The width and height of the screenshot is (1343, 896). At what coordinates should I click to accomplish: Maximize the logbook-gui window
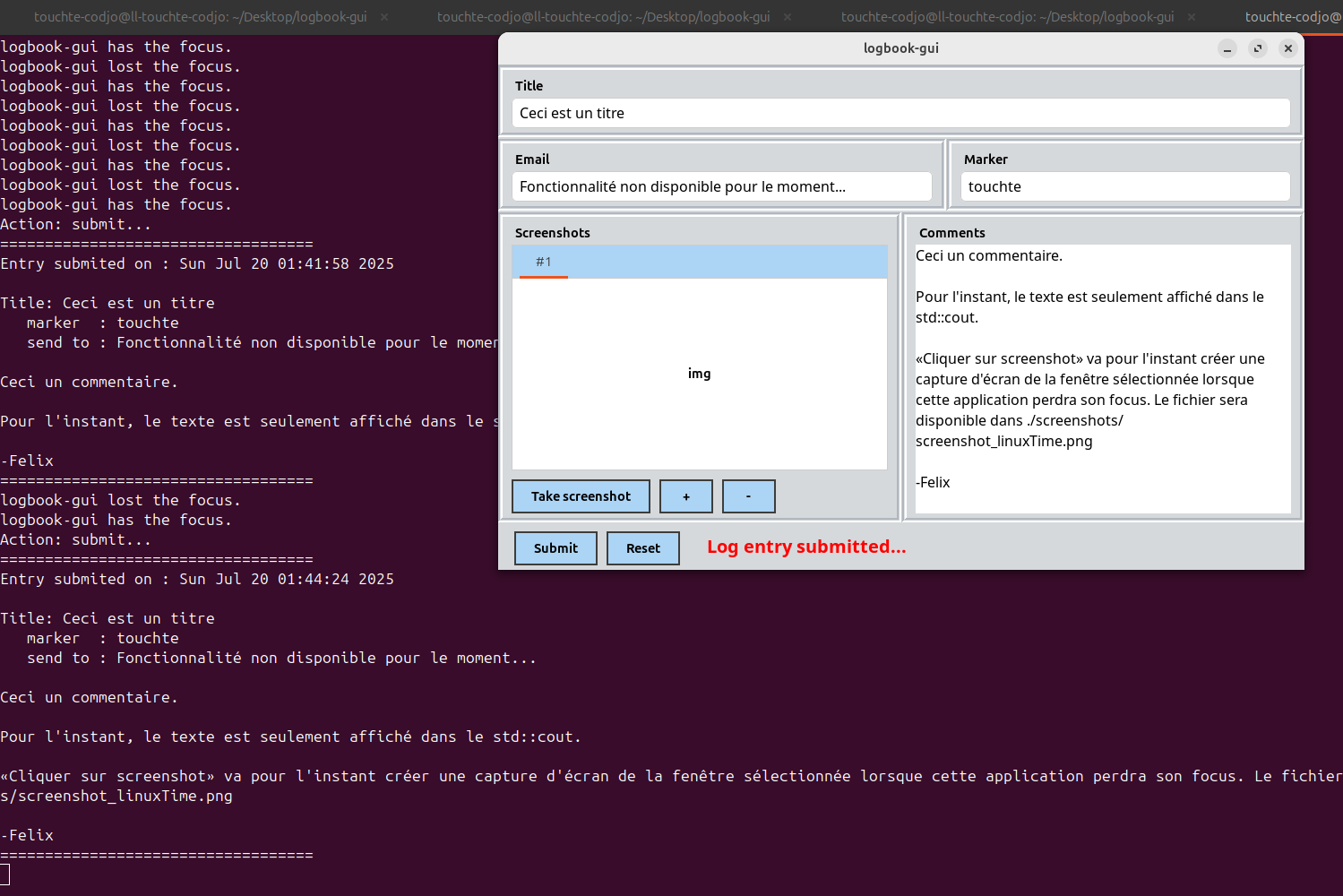(1258, 48)
